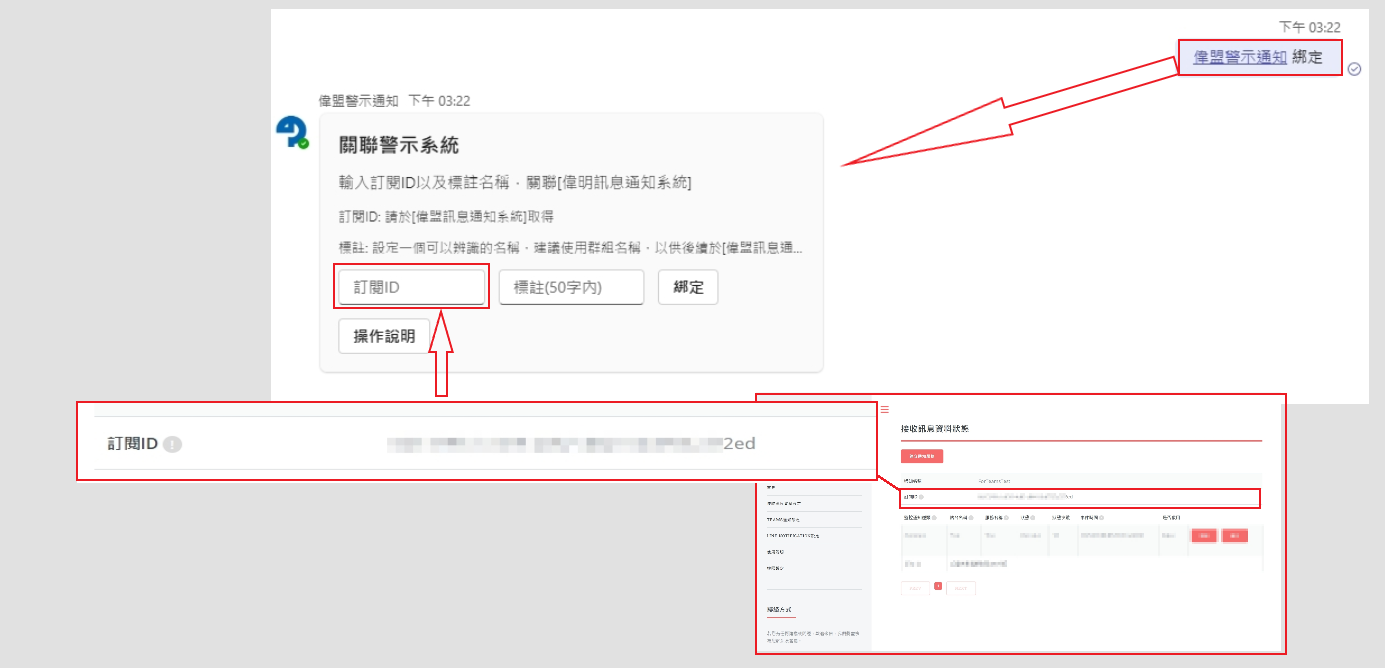Click the red button under 接收訊息 heading
Image resolution: width=1385 pixels, height=668 pixels.
pos(922,456)
